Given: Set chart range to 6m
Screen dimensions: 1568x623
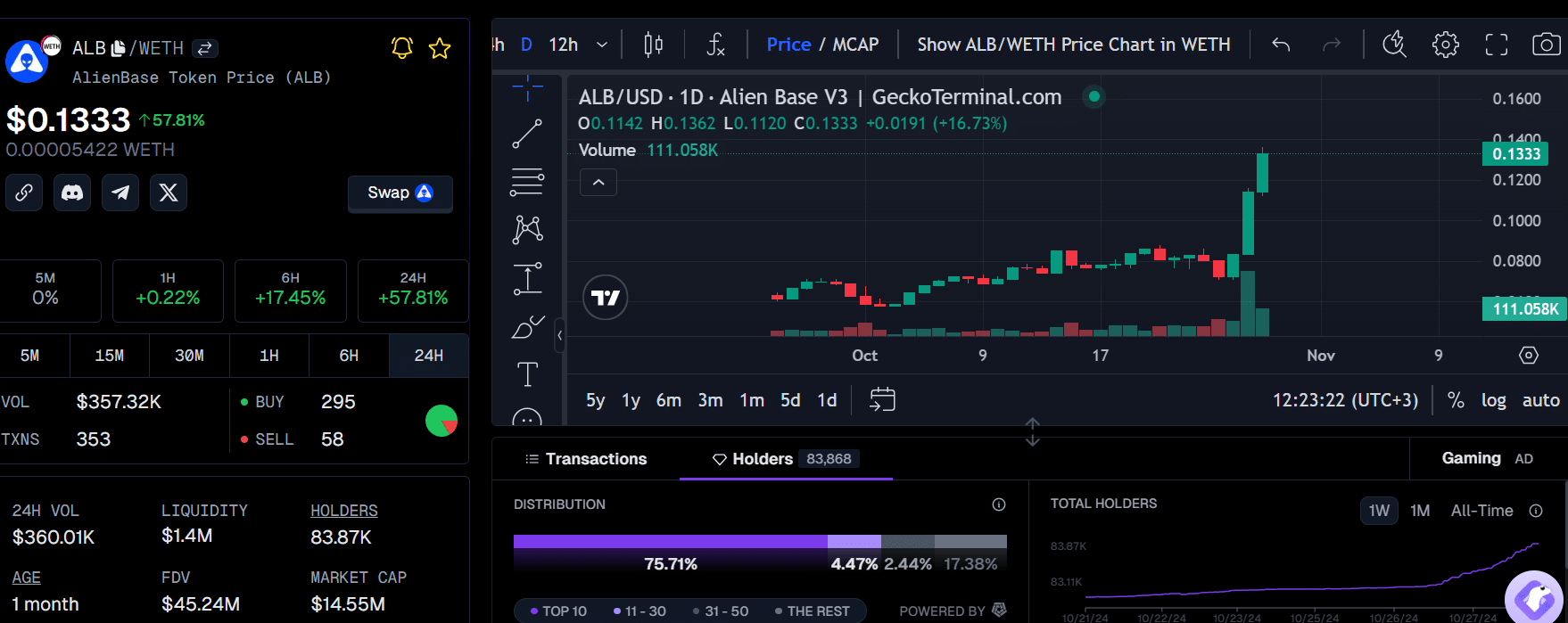Looking at the screenshot, I should click(669, 400).
